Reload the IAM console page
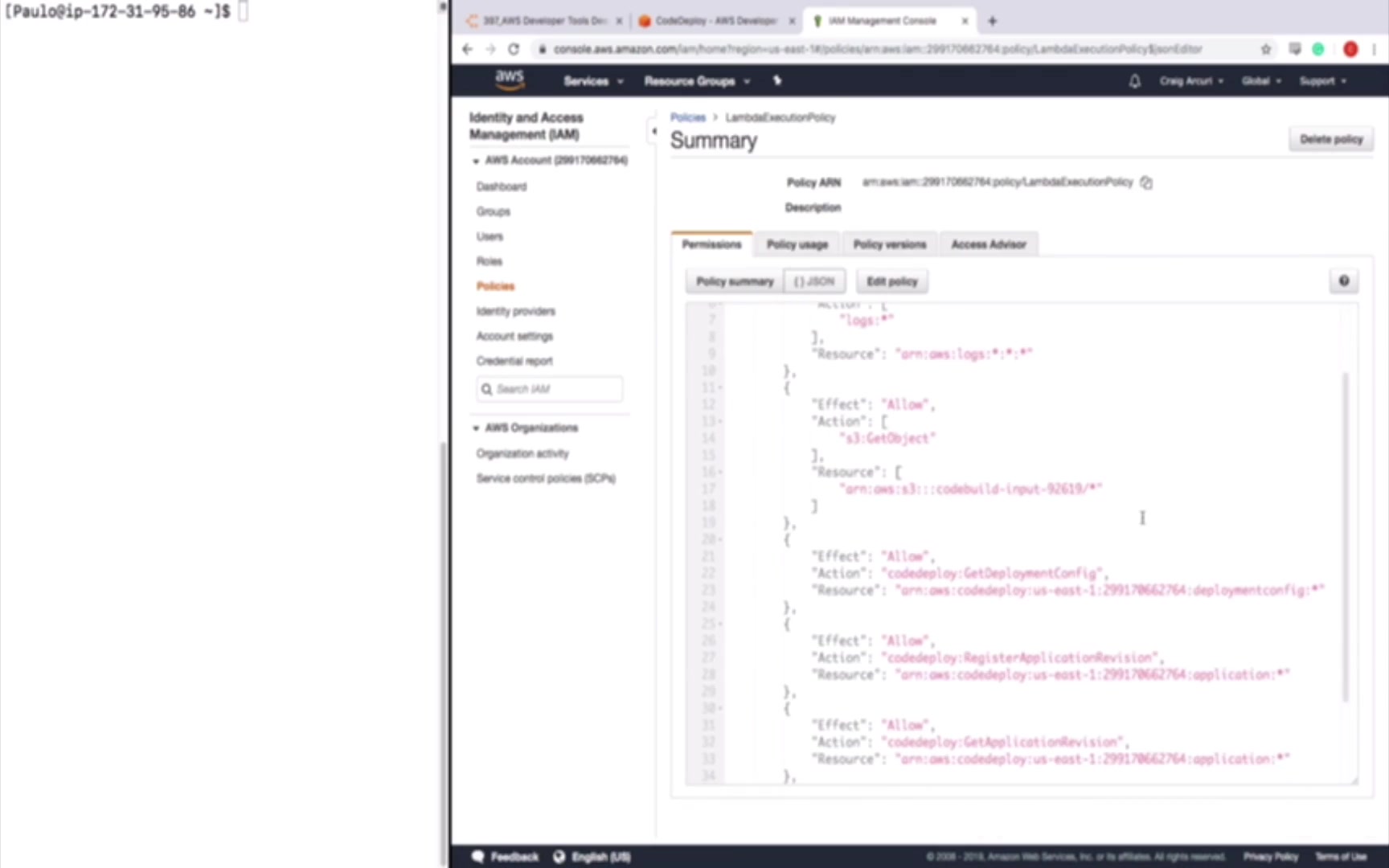 click(x=514, y=49)
